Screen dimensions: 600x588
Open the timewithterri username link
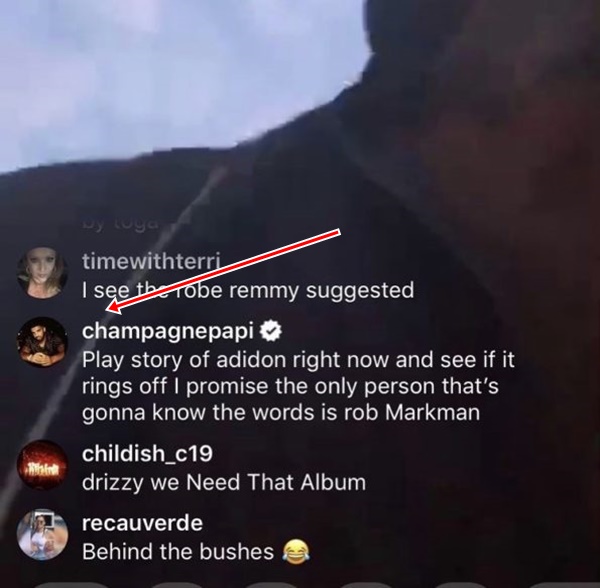pyautogui.click(x=151, y=262)
